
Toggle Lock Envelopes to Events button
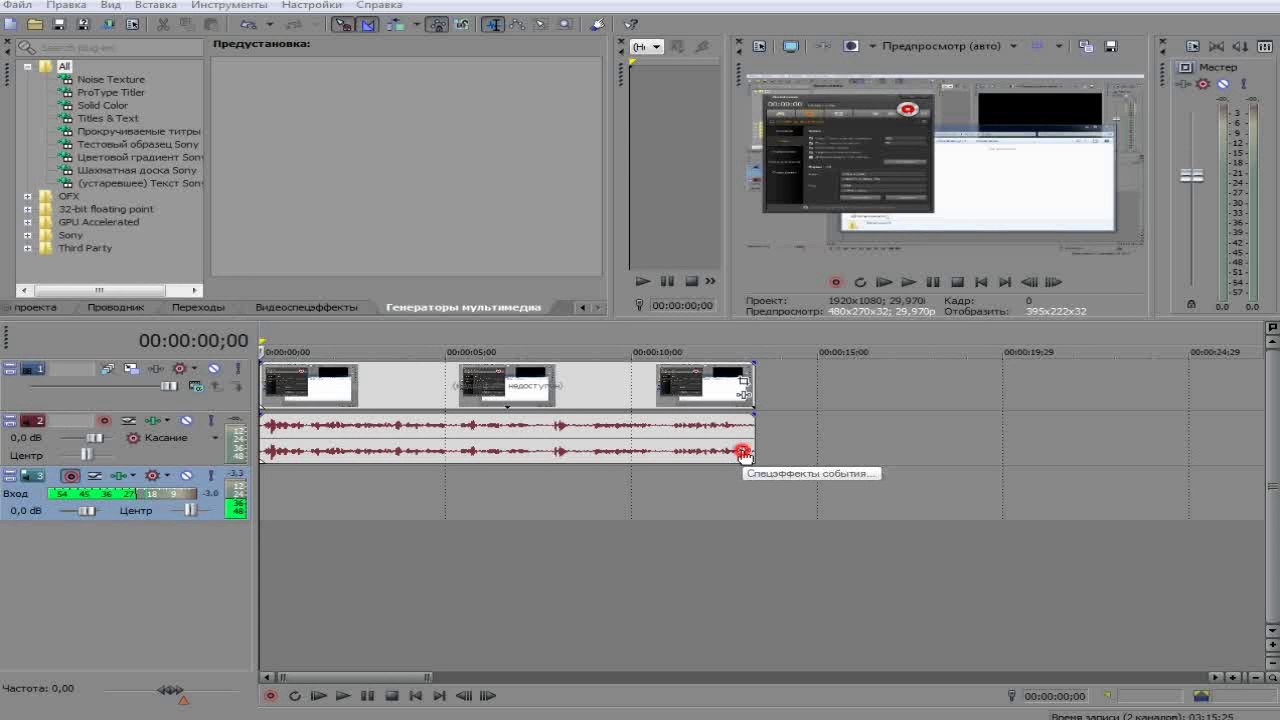[438, 24]
